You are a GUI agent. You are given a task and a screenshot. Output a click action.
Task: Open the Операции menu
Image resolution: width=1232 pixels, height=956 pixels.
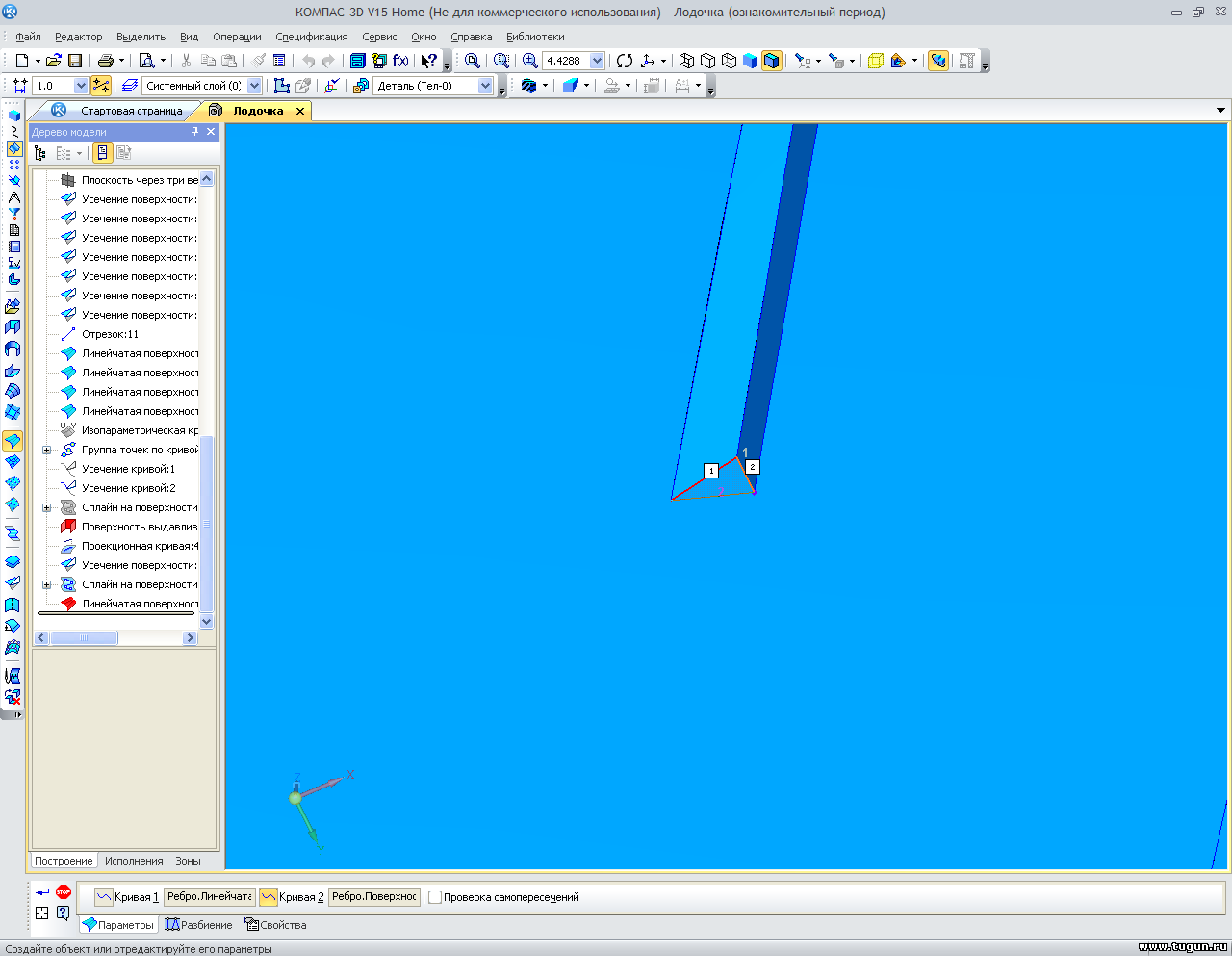[x=237, y=37]
